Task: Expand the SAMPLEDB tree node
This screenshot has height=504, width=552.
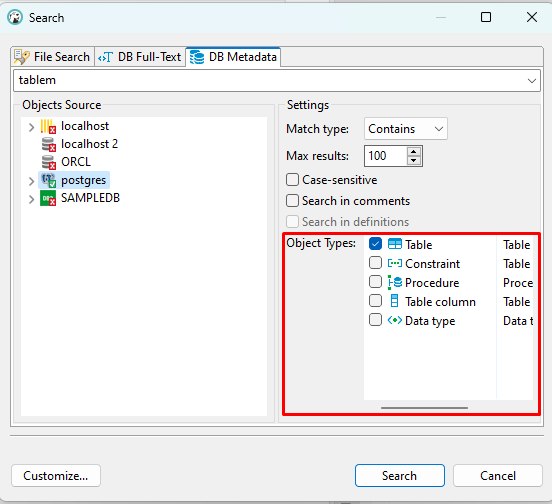Action: click(31, 199)
